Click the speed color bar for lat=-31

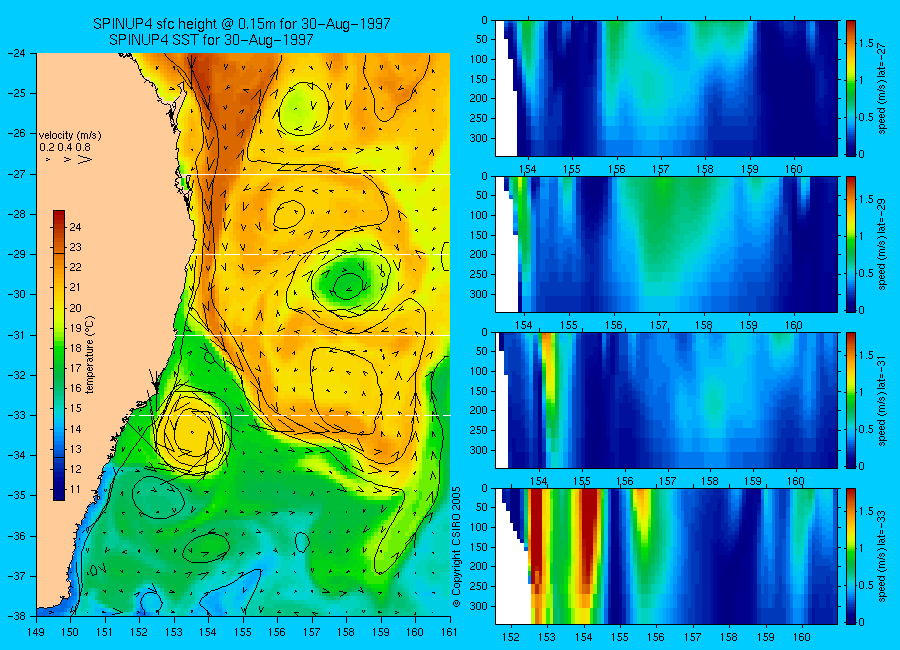[851, 400]
